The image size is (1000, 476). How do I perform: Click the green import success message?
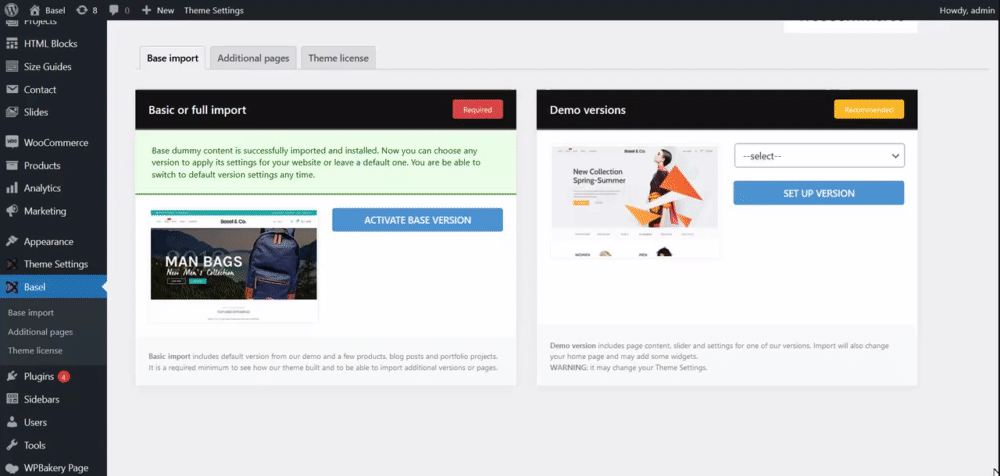point(326,163)
